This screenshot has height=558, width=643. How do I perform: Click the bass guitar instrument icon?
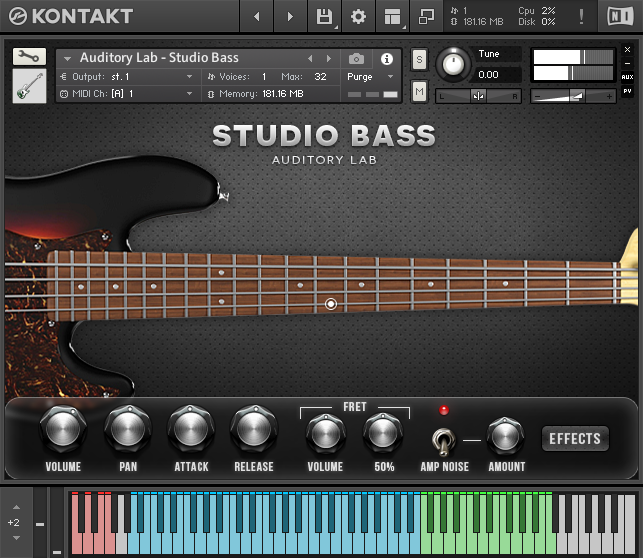pyautogui.click(x=29, y=86)
